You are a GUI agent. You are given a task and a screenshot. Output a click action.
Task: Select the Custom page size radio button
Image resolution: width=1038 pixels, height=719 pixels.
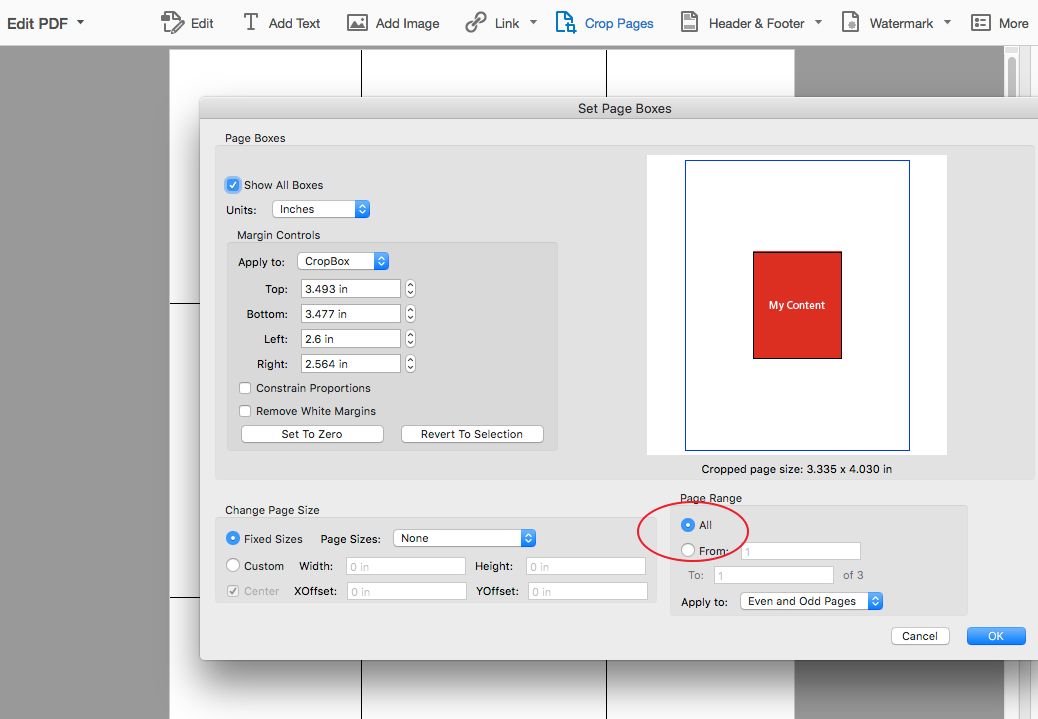click(232, 565)
